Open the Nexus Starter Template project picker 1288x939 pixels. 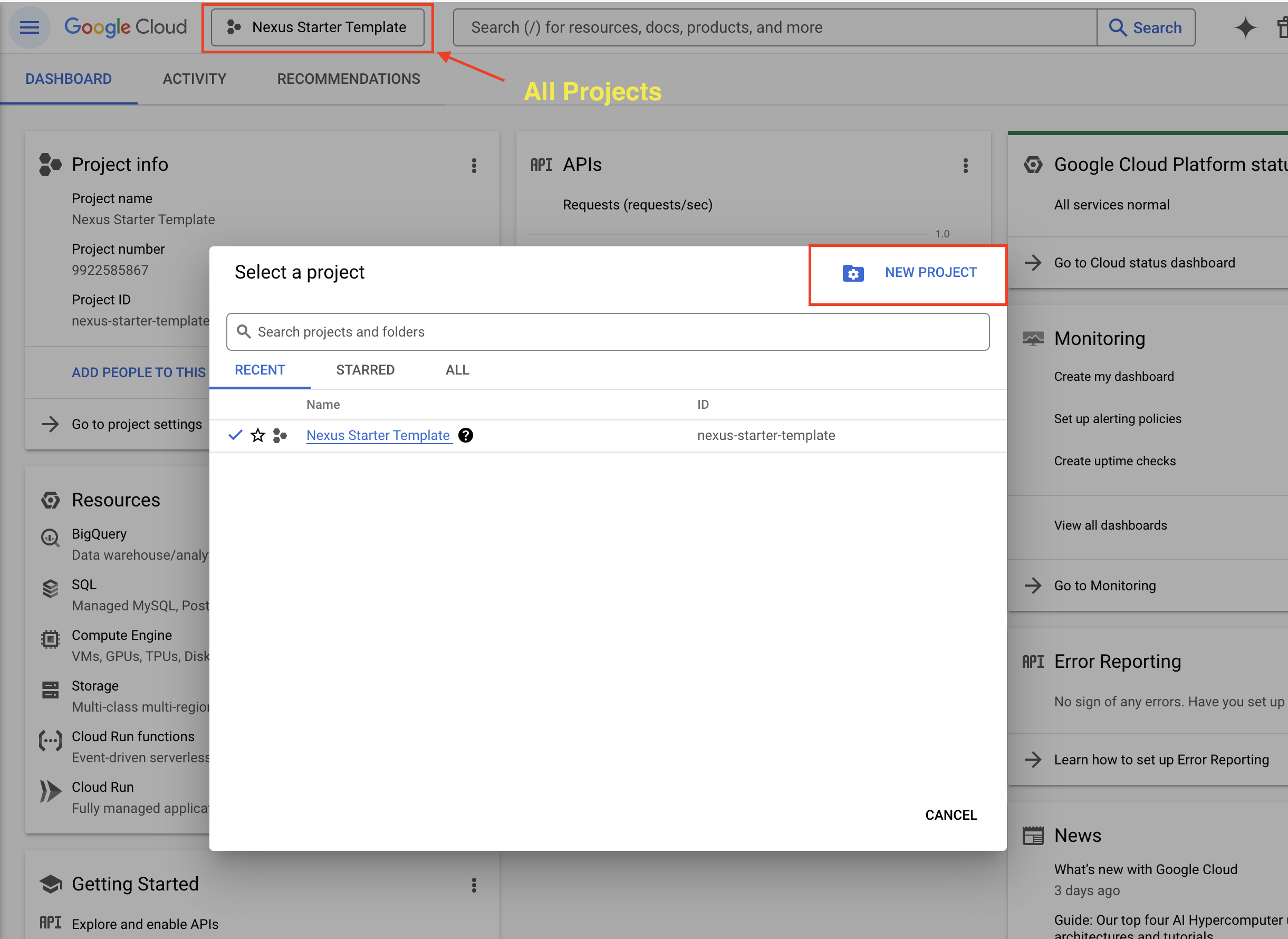coord(318,27)
